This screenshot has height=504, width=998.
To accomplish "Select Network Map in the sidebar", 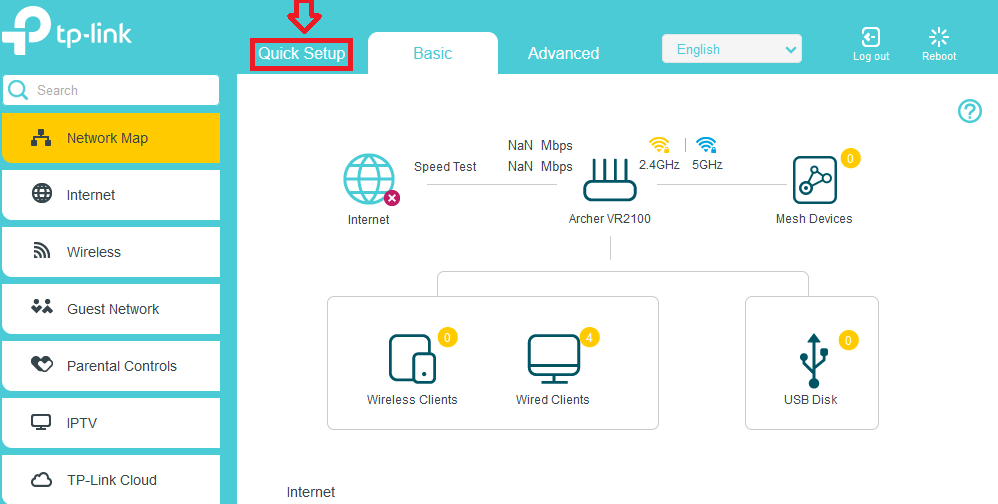I will pos(111,138).
